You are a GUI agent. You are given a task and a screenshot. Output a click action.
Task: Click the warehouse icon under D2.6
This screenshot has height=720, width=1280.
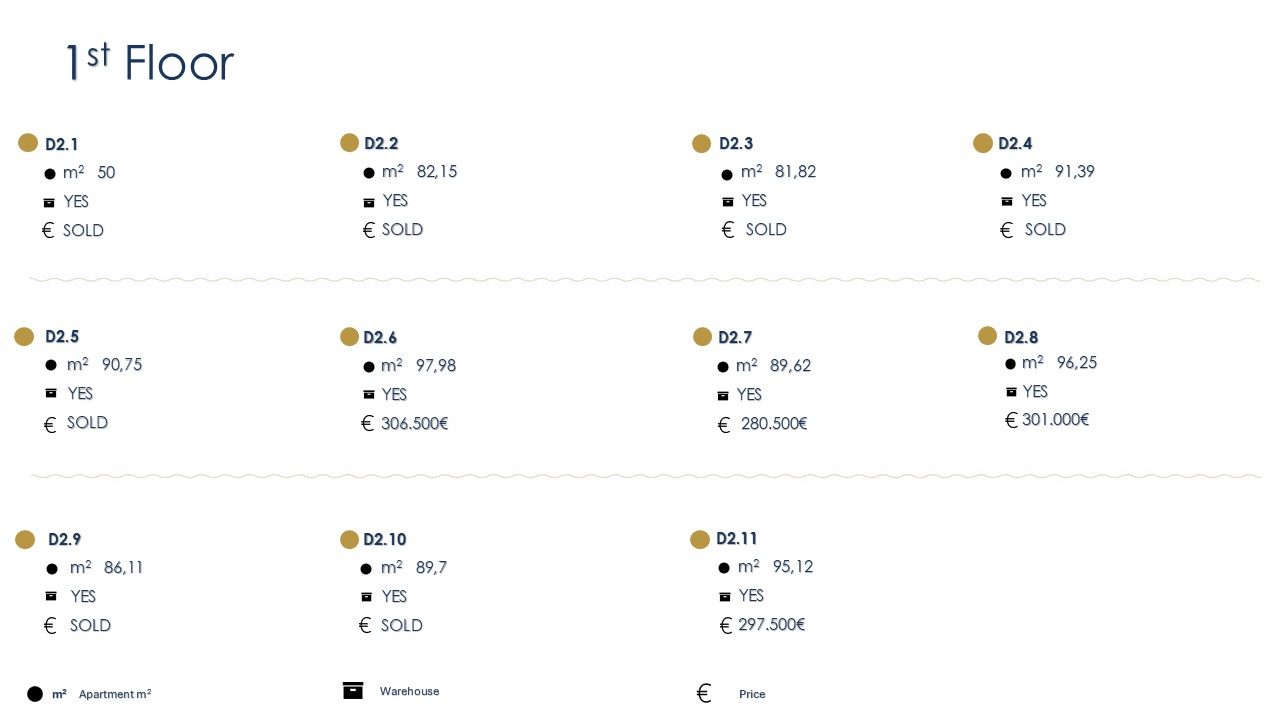point(369,395)
